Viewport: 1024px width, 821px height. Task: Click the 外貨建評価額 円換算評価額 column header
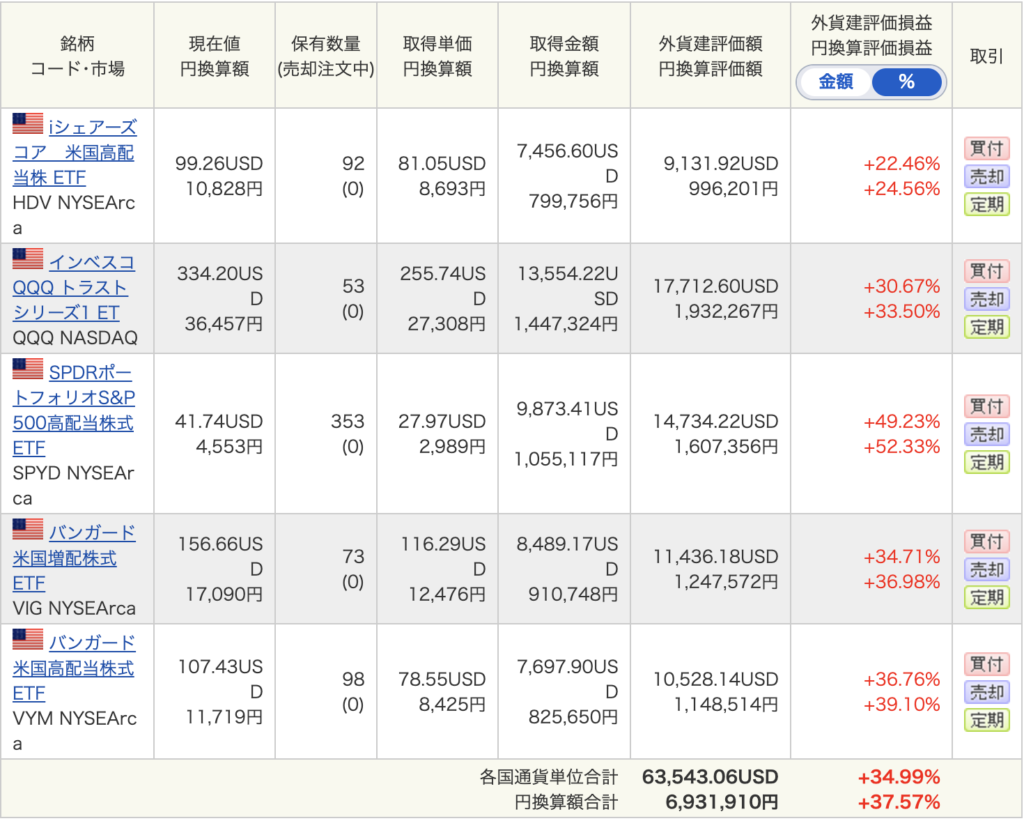(x=711, y=56)
